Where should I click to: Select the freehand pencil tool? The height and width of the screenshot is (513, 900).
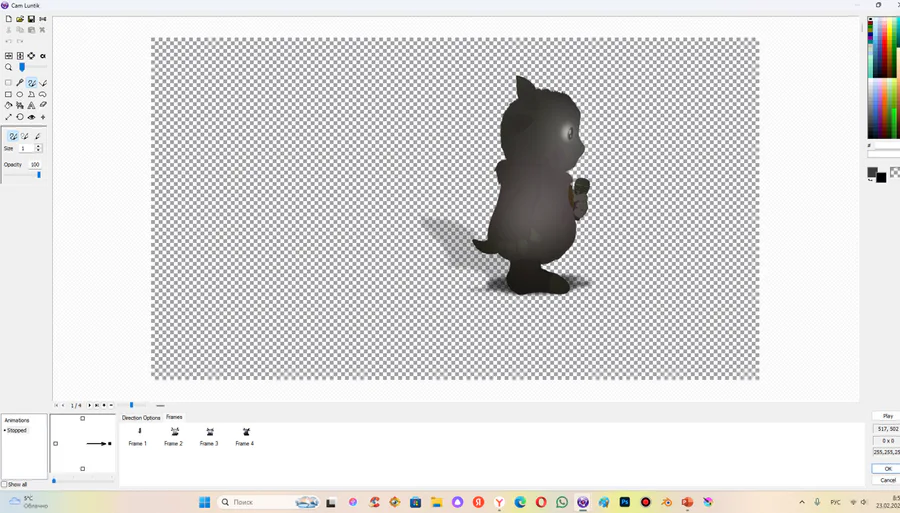tap(32, 83)
